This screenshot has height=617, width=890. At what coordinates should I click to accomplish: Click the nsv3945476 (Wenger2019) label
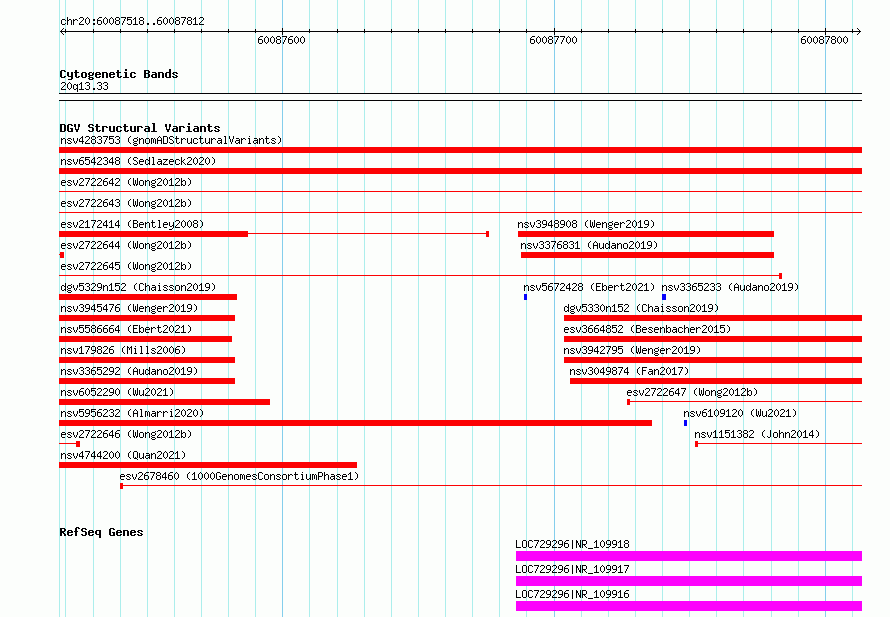point(129,308)
